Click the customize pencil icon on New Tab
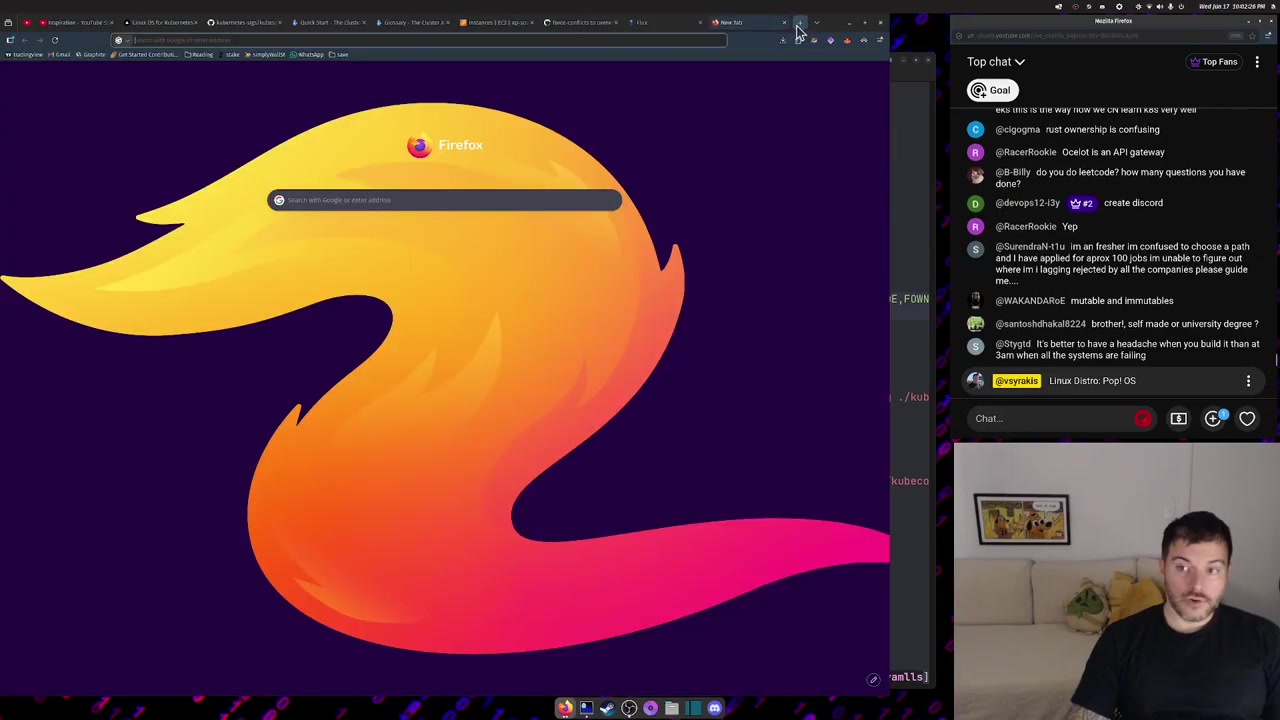The image size is (1280, 720). [x=873, y=680]
